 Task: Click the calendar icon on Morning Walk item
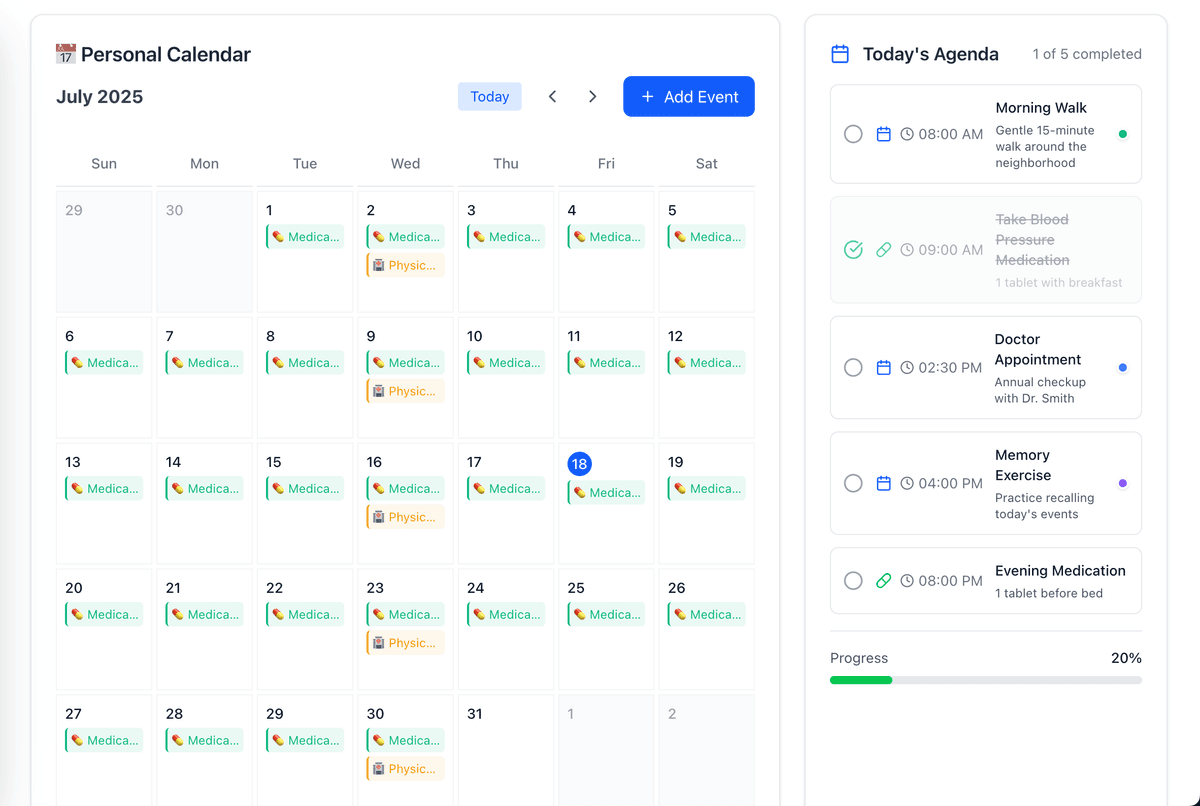[x=883, y=134]
